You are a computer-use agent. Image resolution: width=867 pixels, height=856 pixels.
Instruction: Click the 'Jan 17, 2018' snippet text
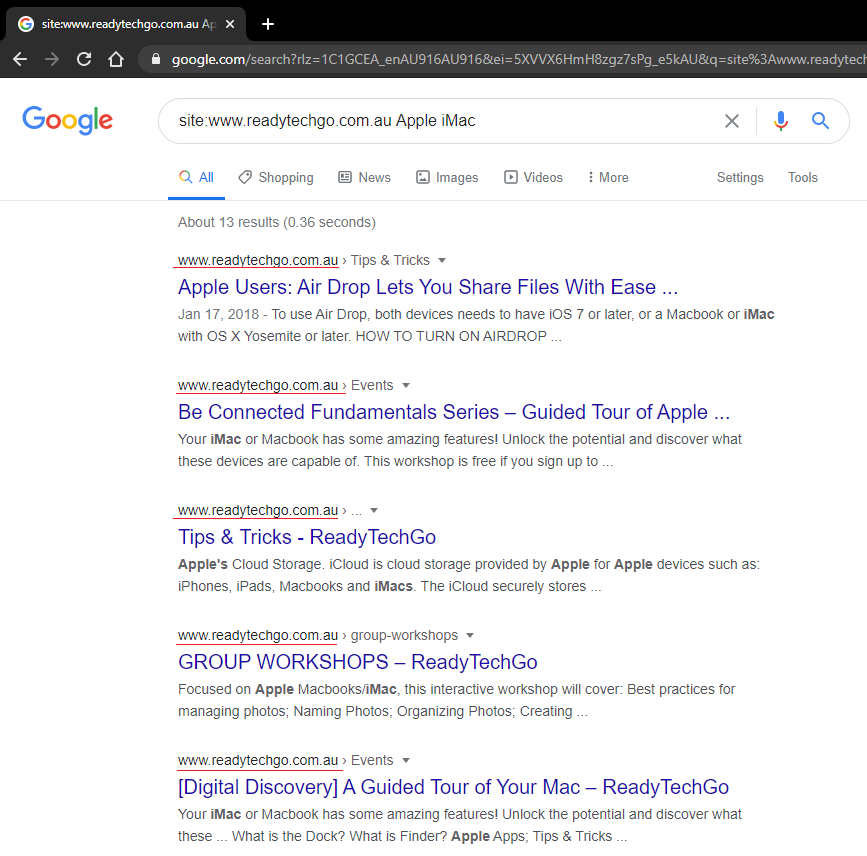click(x=218, y=314)
